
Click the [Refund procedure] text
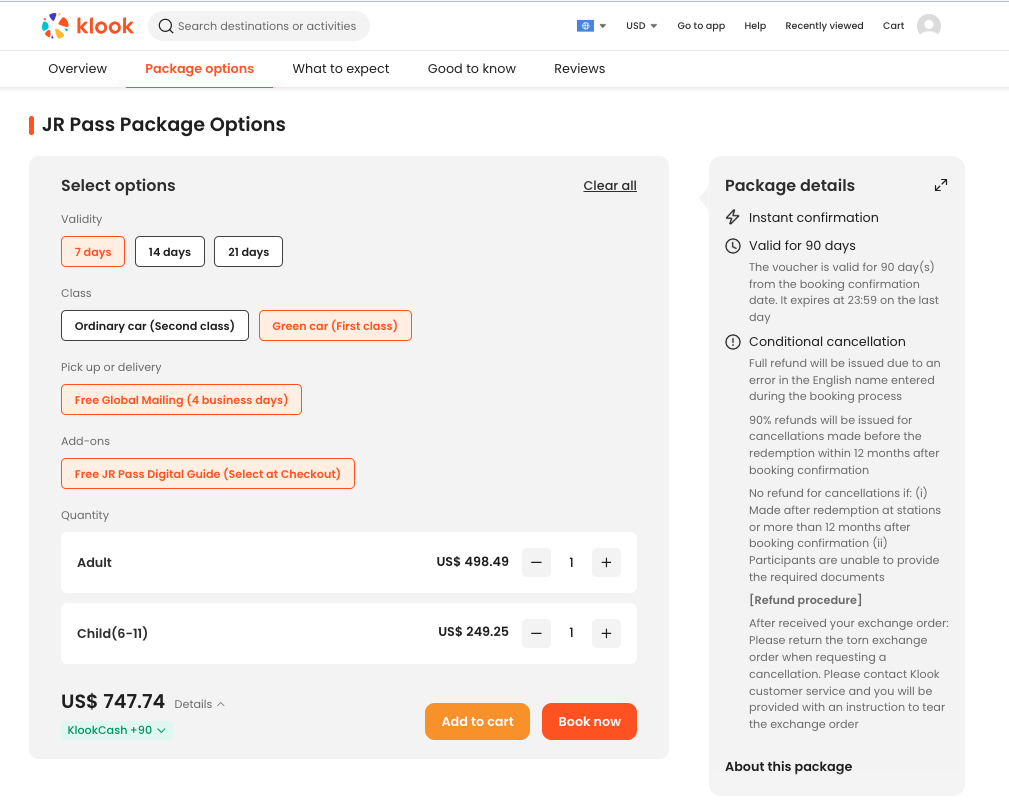(805, 600)
